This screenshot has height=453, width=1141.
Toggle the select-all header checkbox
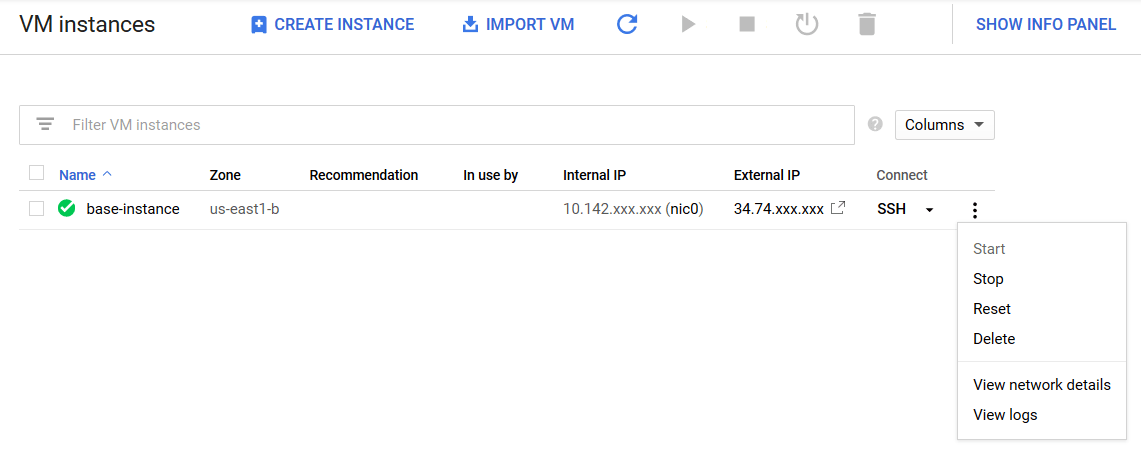click(37, 173)
